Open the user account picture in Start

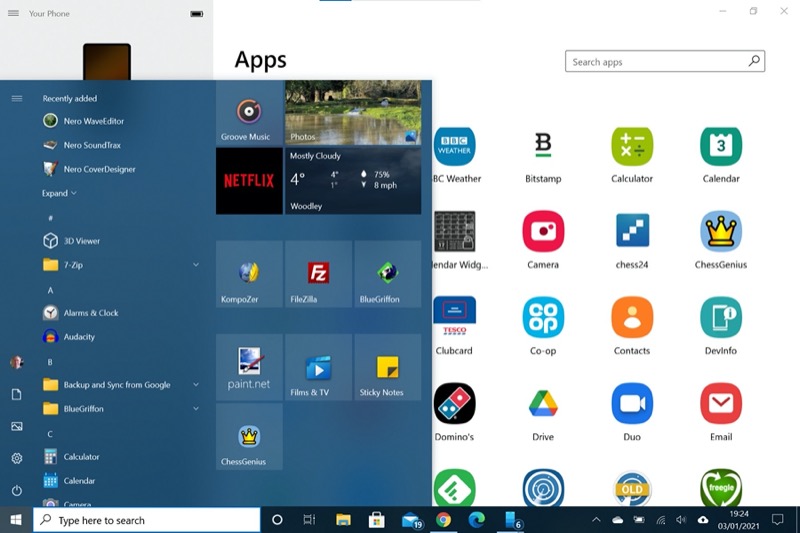(17, 362)
